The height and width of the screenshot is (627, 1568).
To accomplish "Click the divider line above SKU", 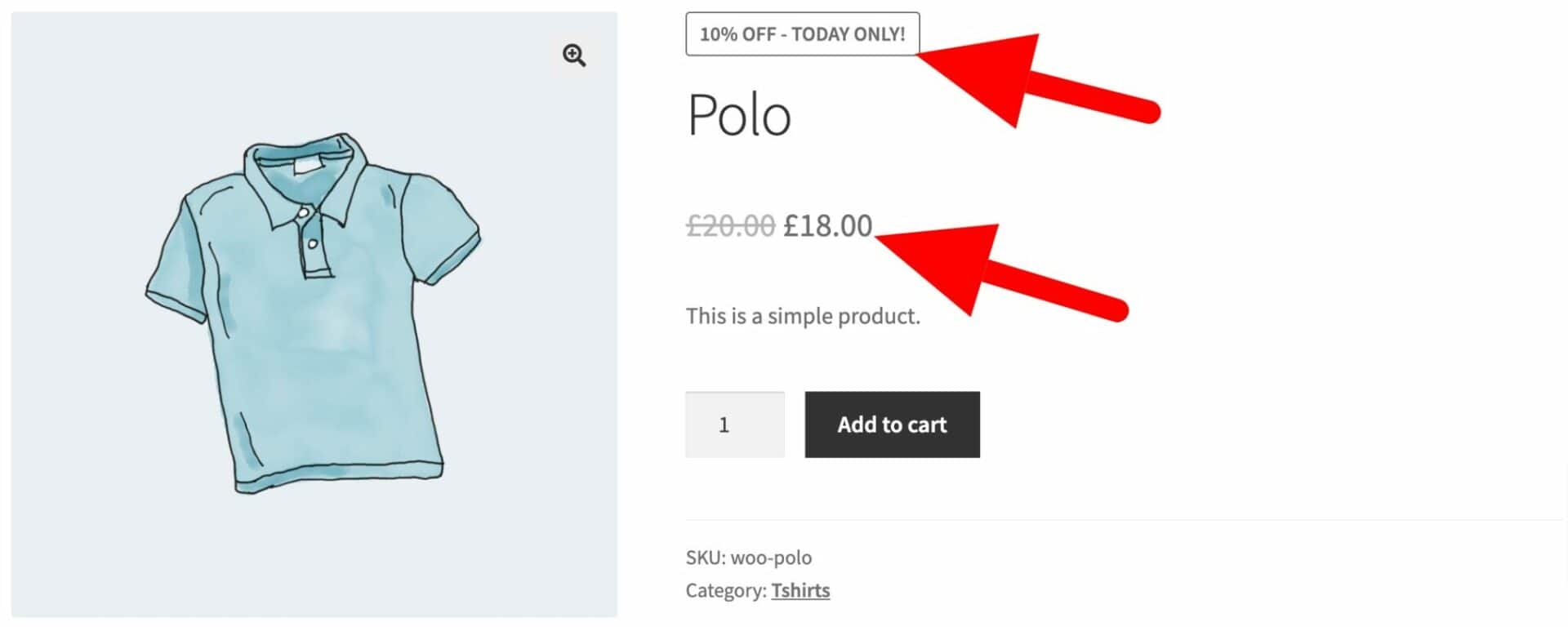I will click(x=1124, y=519).
